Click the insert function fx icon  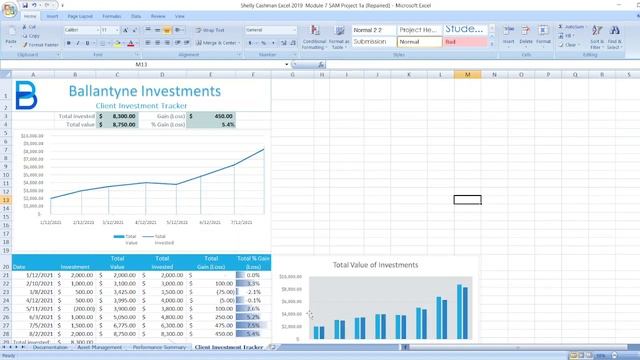tap(321, 64)
